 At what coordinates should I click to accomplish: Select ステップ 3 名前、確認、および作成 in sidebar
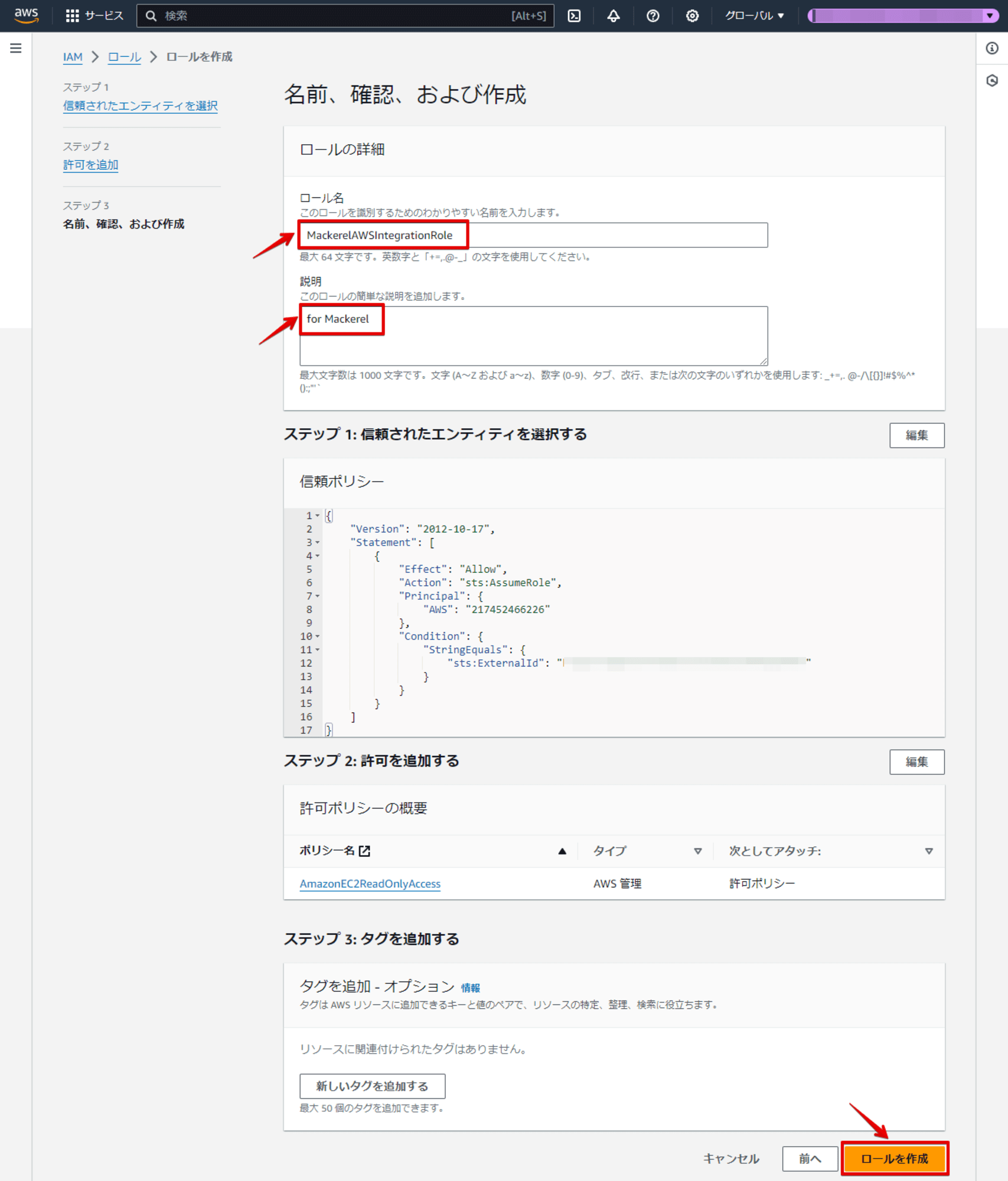coord(124,224)
